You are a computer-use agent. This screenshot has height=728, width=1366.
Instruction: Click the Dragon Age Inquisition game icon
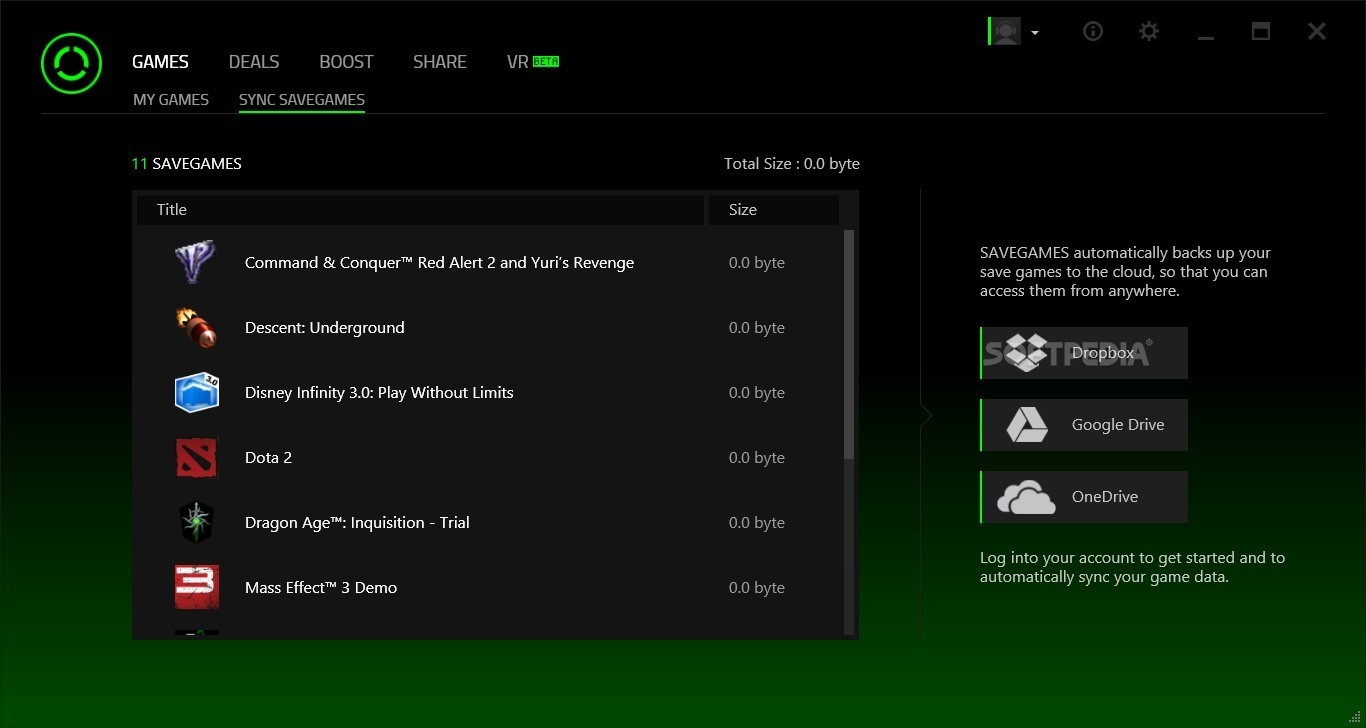coord(196,522)
